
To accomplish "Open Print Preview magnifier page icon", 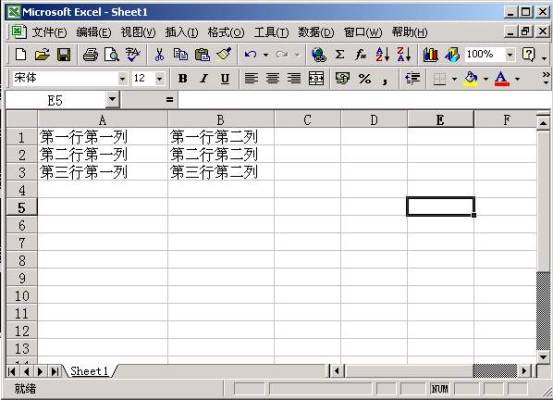I will tap(111, 55).
